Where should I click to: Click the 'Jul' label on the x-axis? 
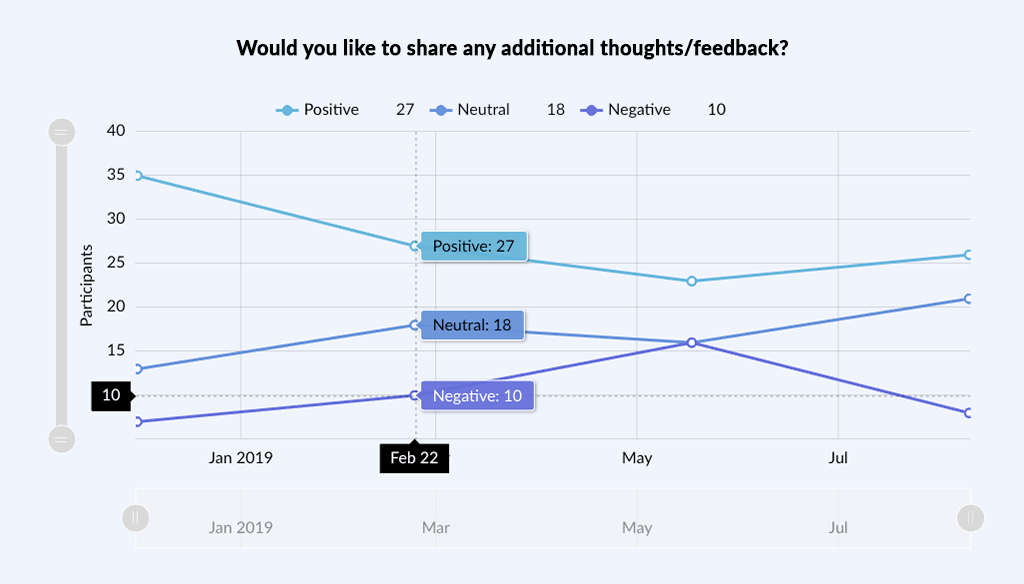point(838,458)
